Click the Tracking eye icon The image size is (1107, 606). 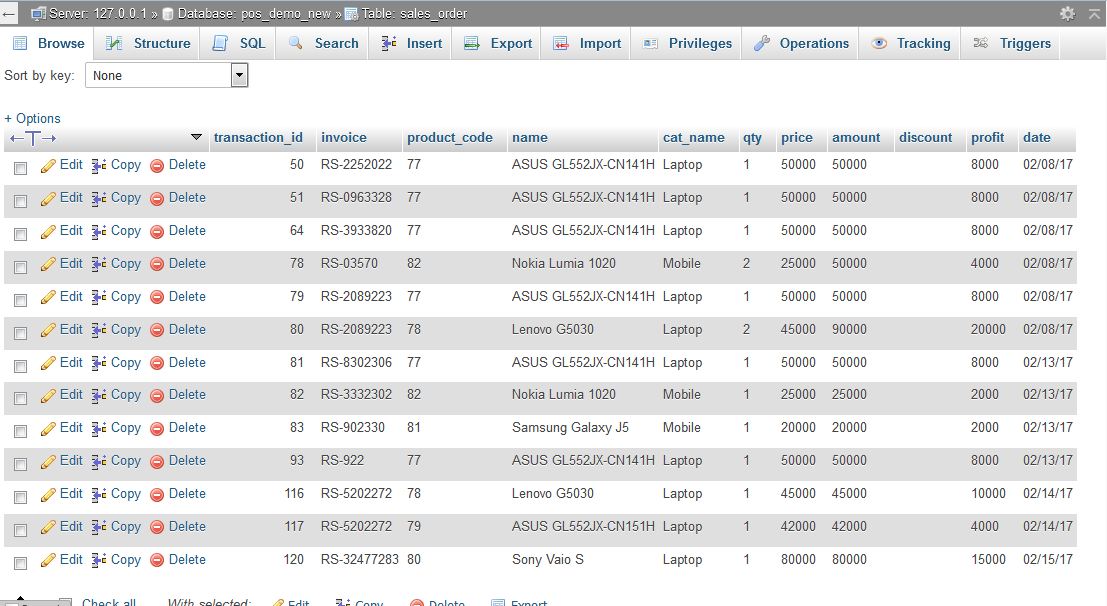click(x=879, y=44)
